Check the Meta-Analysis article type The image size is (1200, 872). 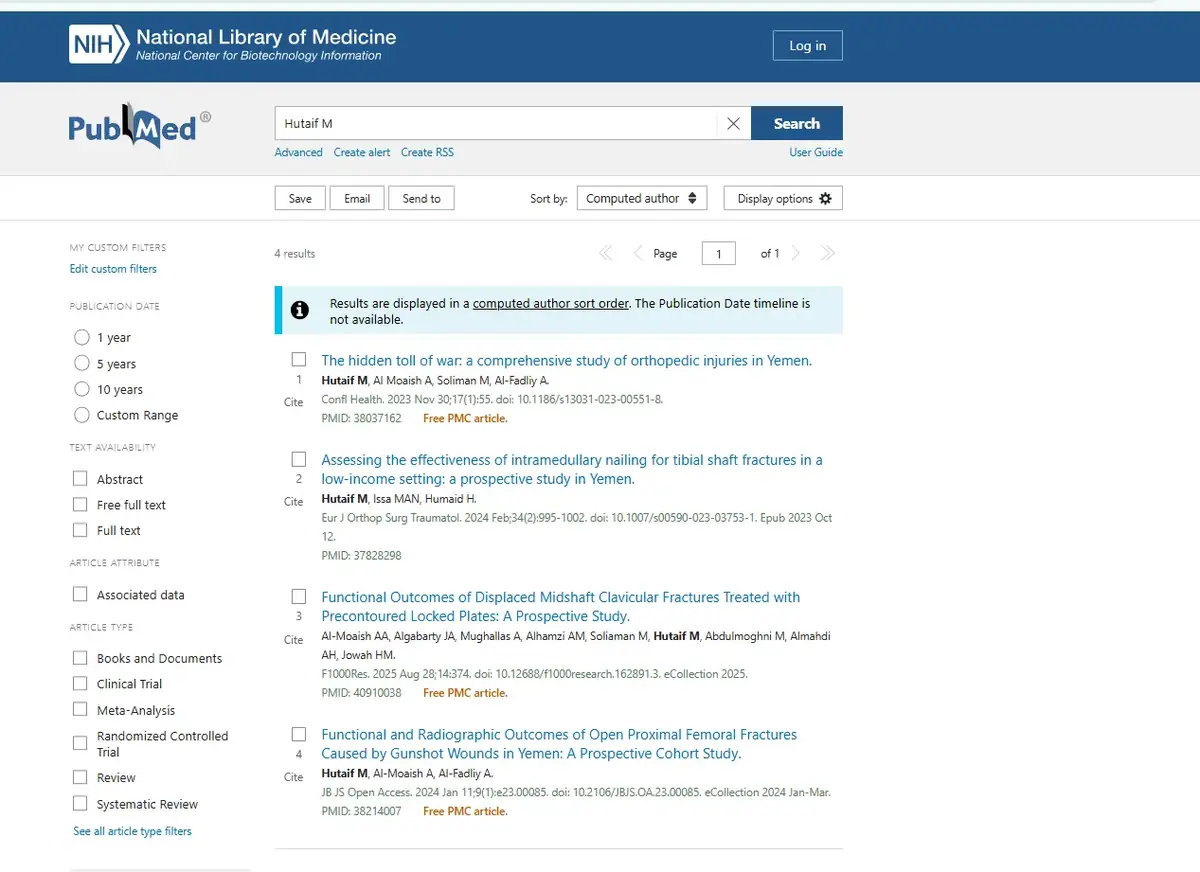point(80,710)
